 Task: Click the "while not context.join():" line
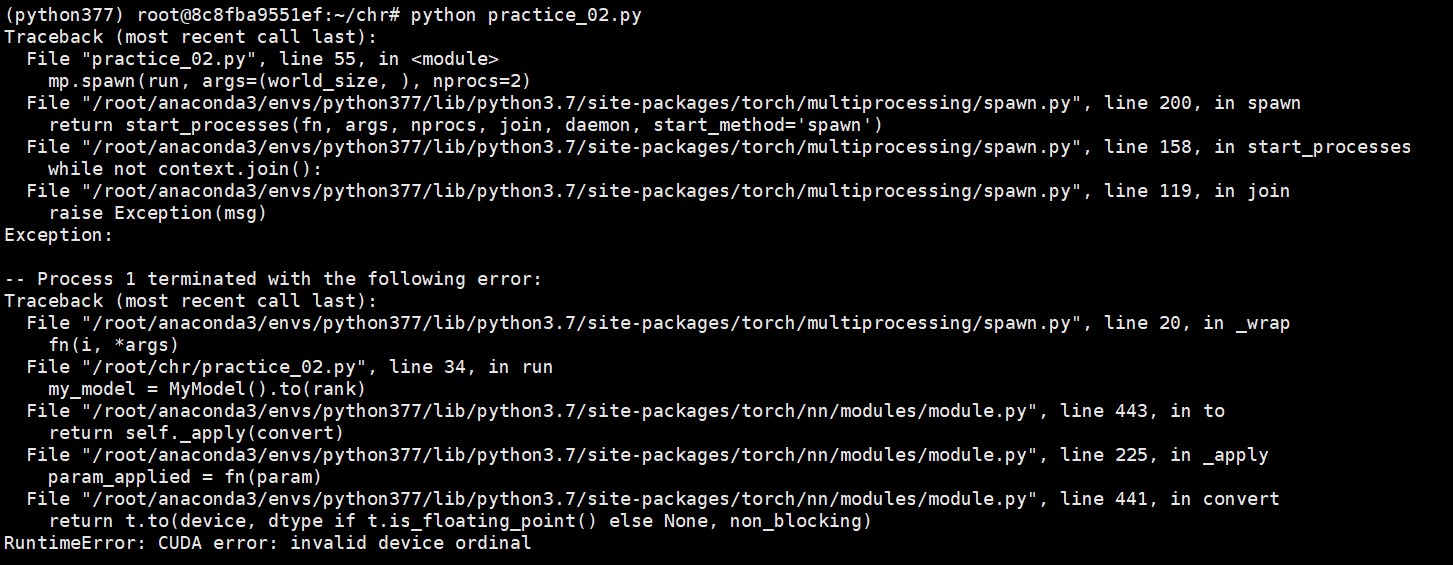[185, 169]
